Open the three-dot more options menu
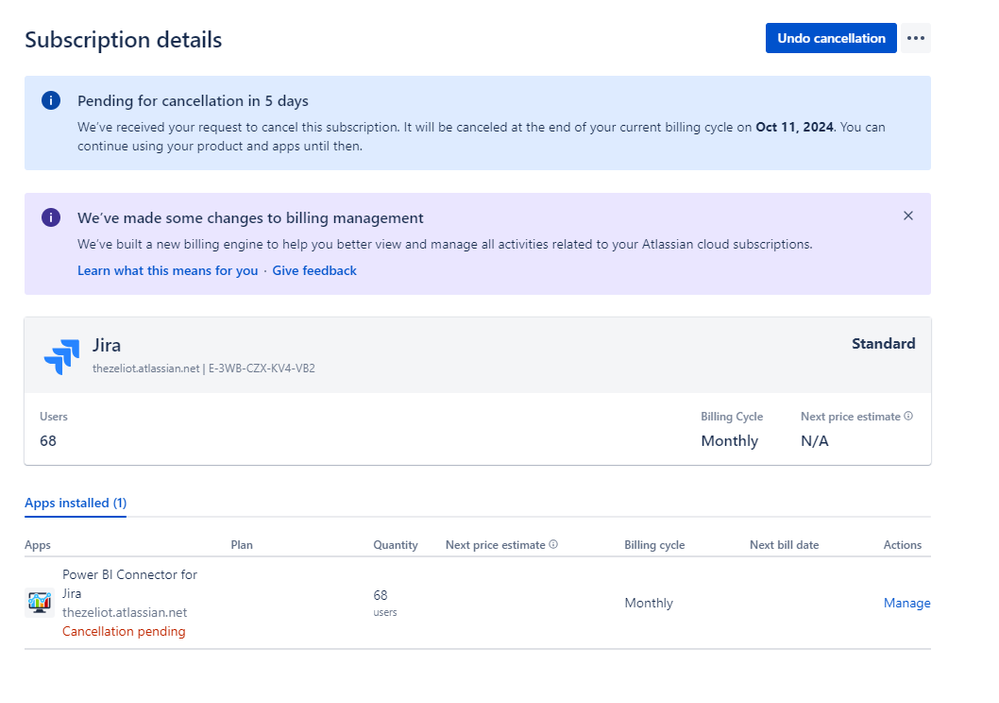This screenshot has width=999, height=703. [915, 38]
